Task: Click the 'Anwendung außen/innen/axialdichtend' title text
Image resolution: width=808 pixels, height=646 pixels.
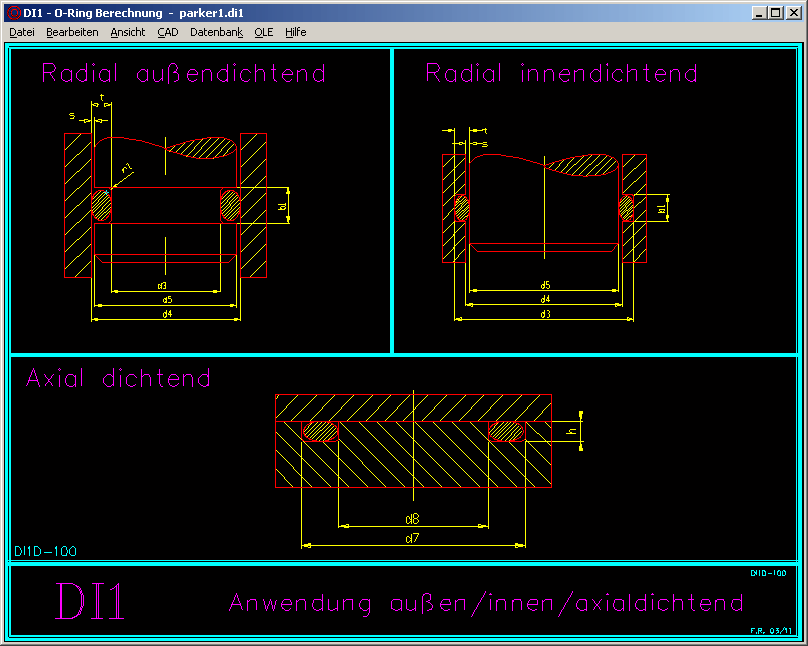Action: (486, 603)
